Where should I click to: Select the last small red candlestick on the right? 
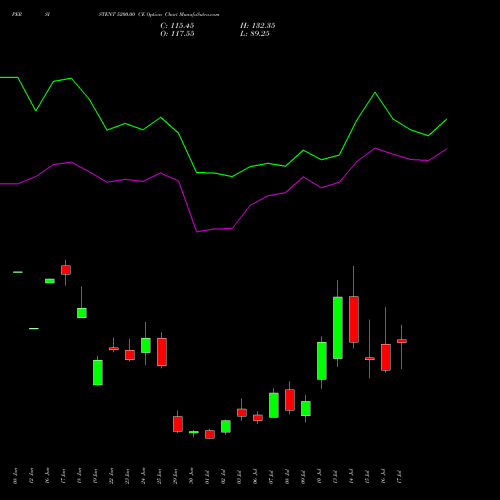coord(402,341)
